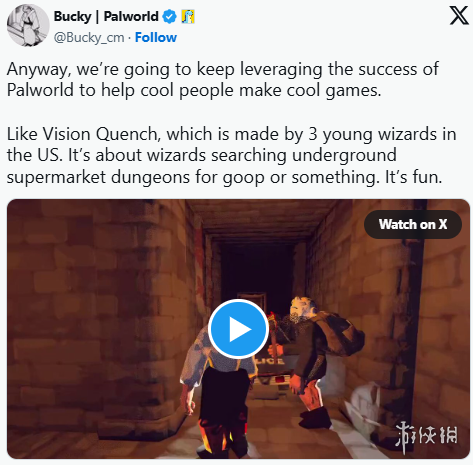
Task: Click the watermark logo in video corner
Action: (427, 438)
